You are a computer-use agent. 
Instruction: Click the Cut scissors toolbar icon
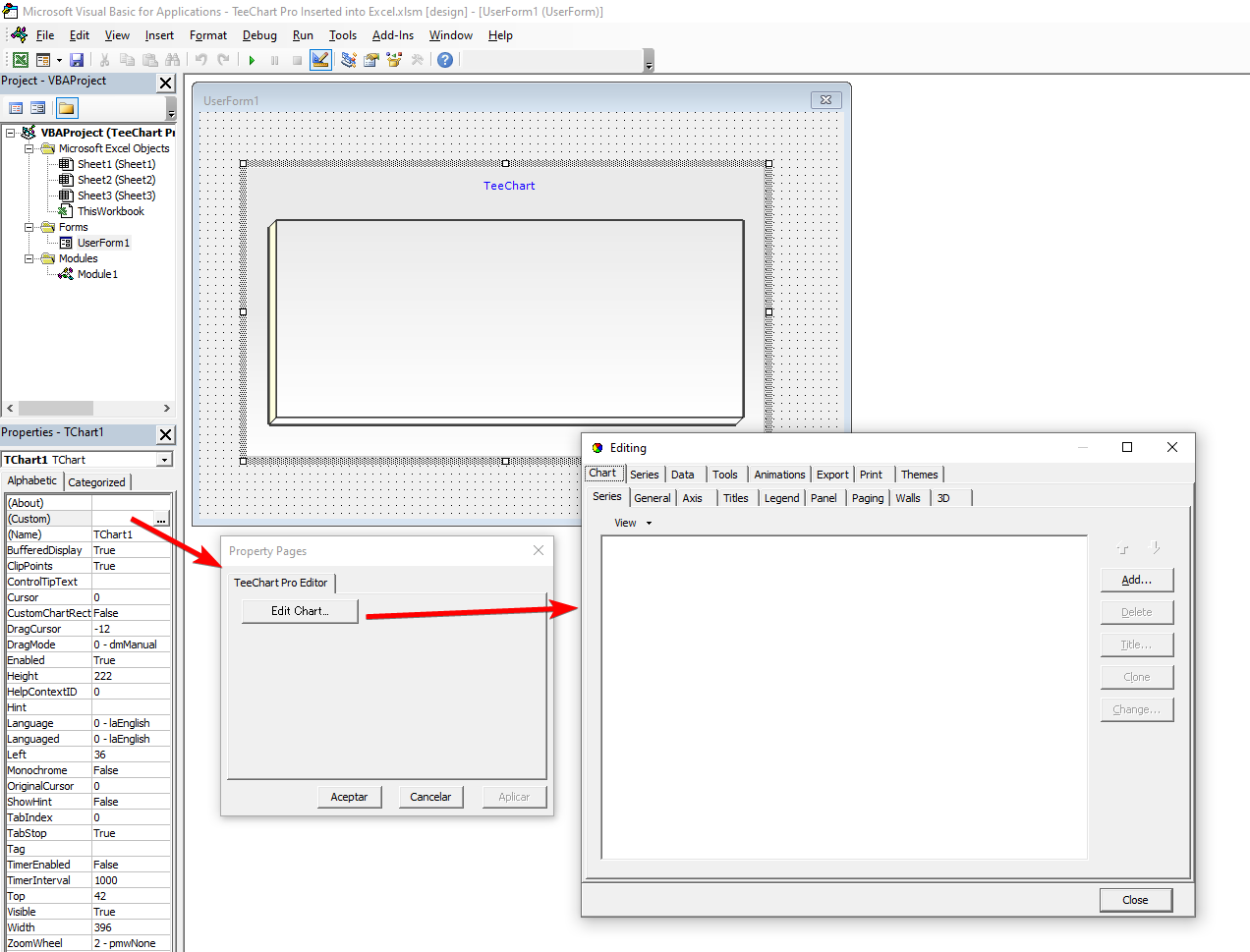click(104, 60)
